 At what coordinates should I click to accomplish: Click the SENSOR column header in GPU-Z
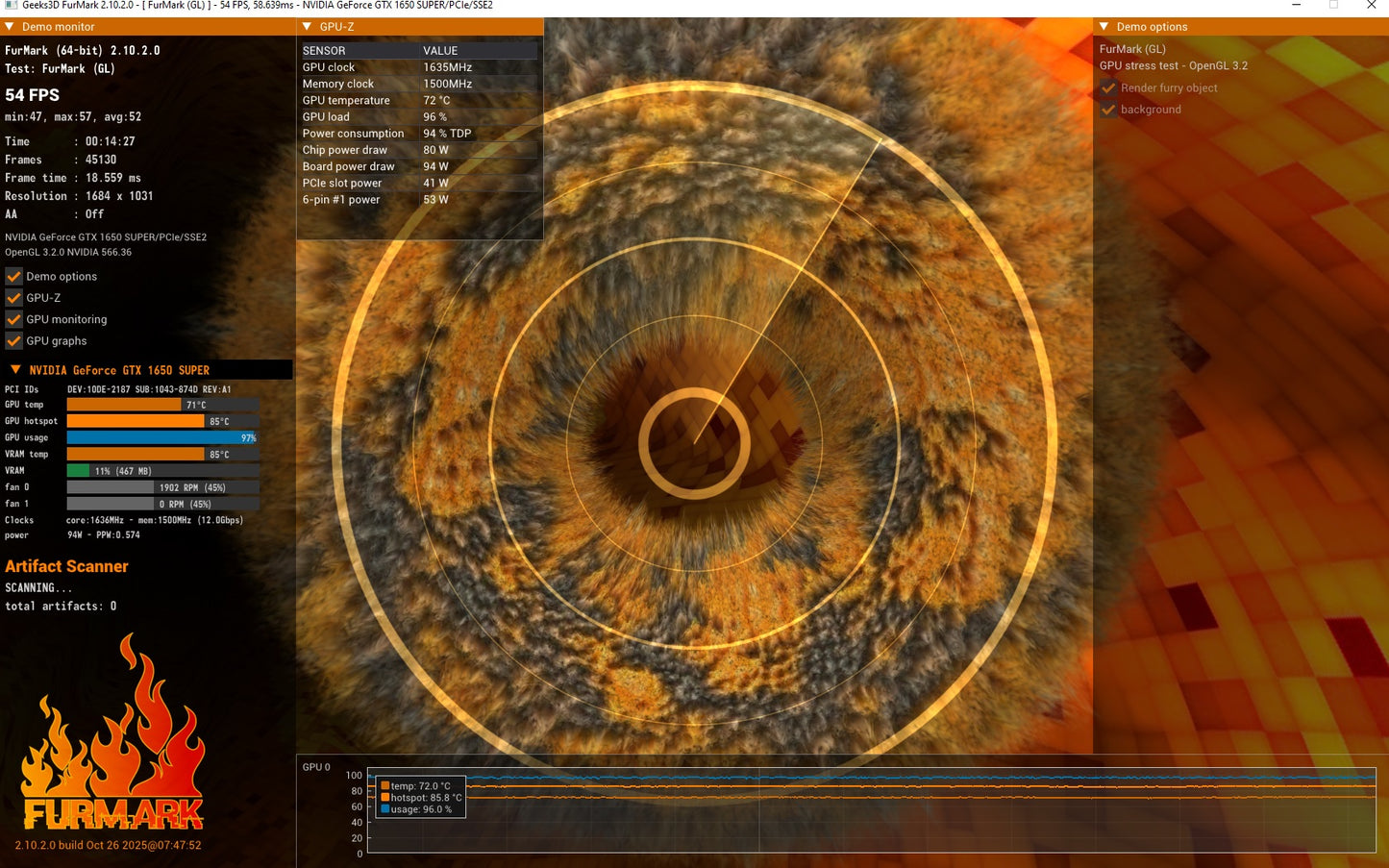click(324, 51)
